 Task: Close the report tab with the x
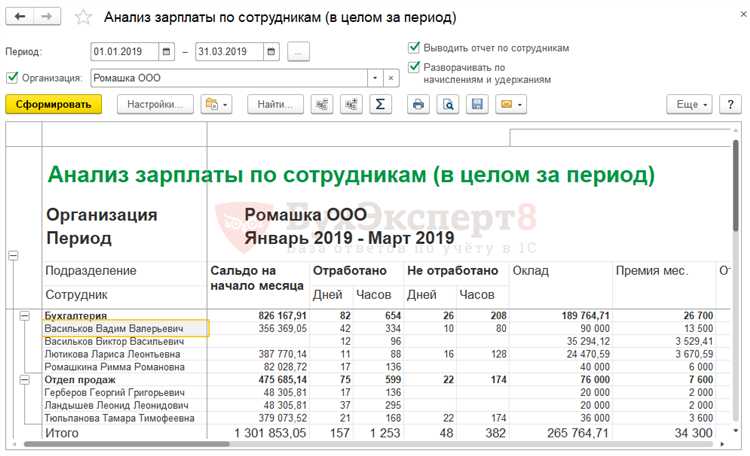[743, 14]
